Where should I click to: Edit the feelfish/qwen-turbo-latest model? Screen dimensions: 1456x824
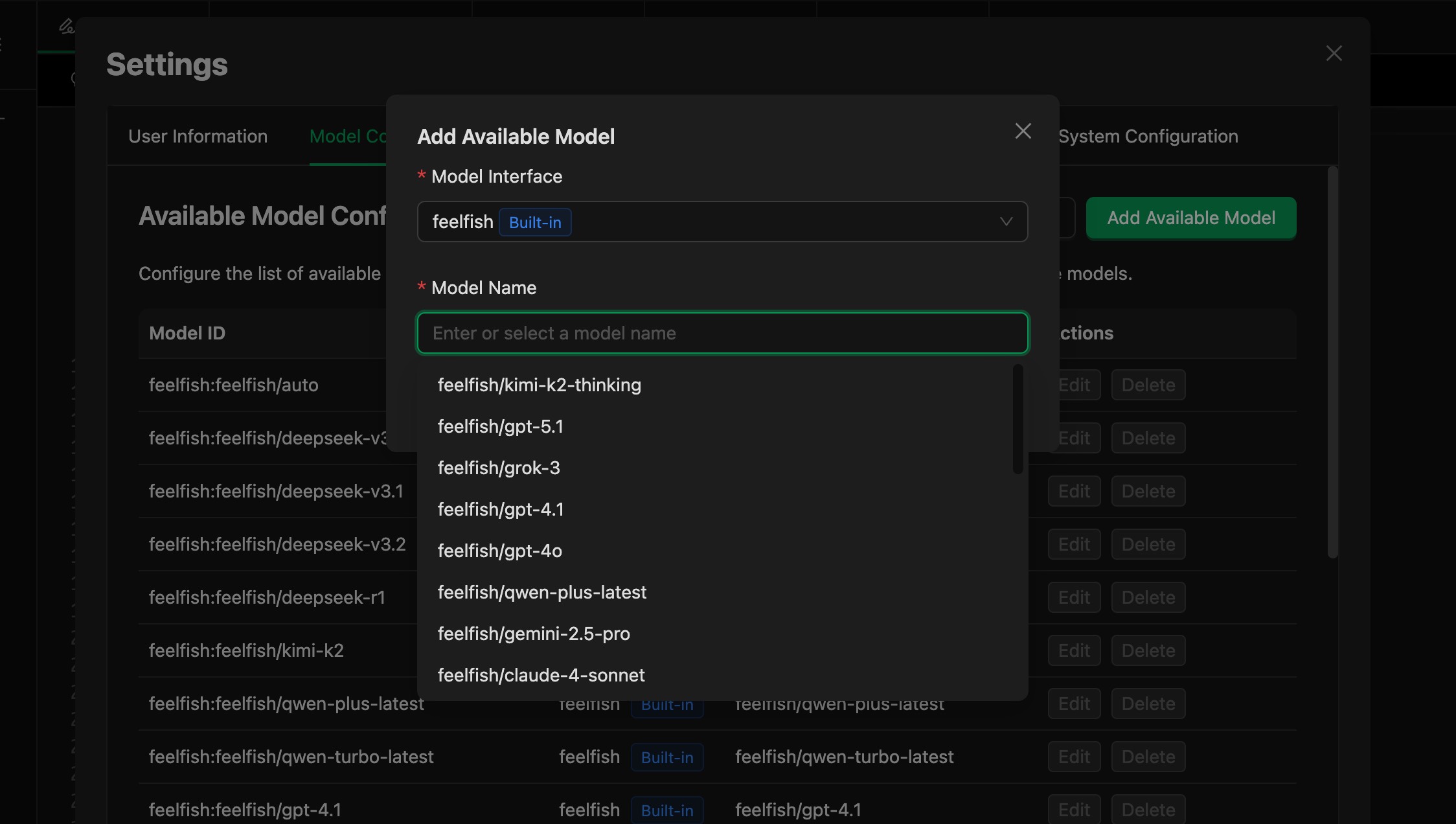pyautogui.click(x=1074, y=757)
